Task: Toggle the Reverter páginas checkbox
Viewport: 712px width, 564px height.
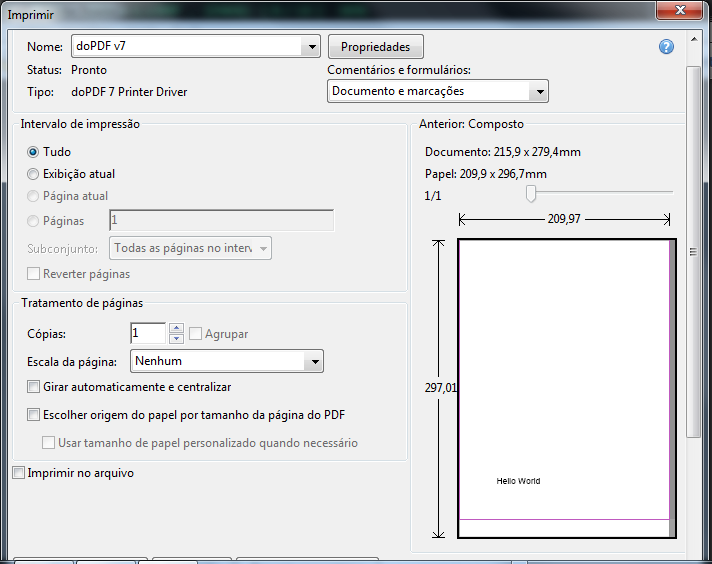Action: point(33,274)
